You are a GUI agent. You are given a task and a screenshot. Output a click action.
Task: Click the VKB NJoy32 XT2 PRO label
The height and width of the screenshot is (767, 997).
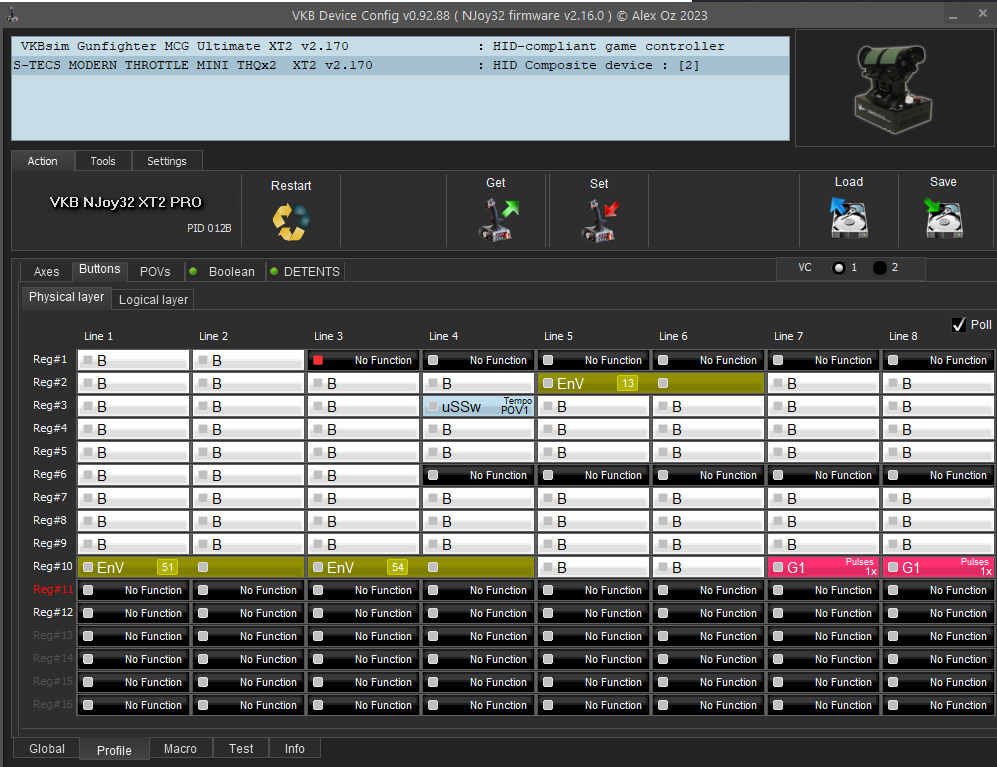(x=125, y=202)
